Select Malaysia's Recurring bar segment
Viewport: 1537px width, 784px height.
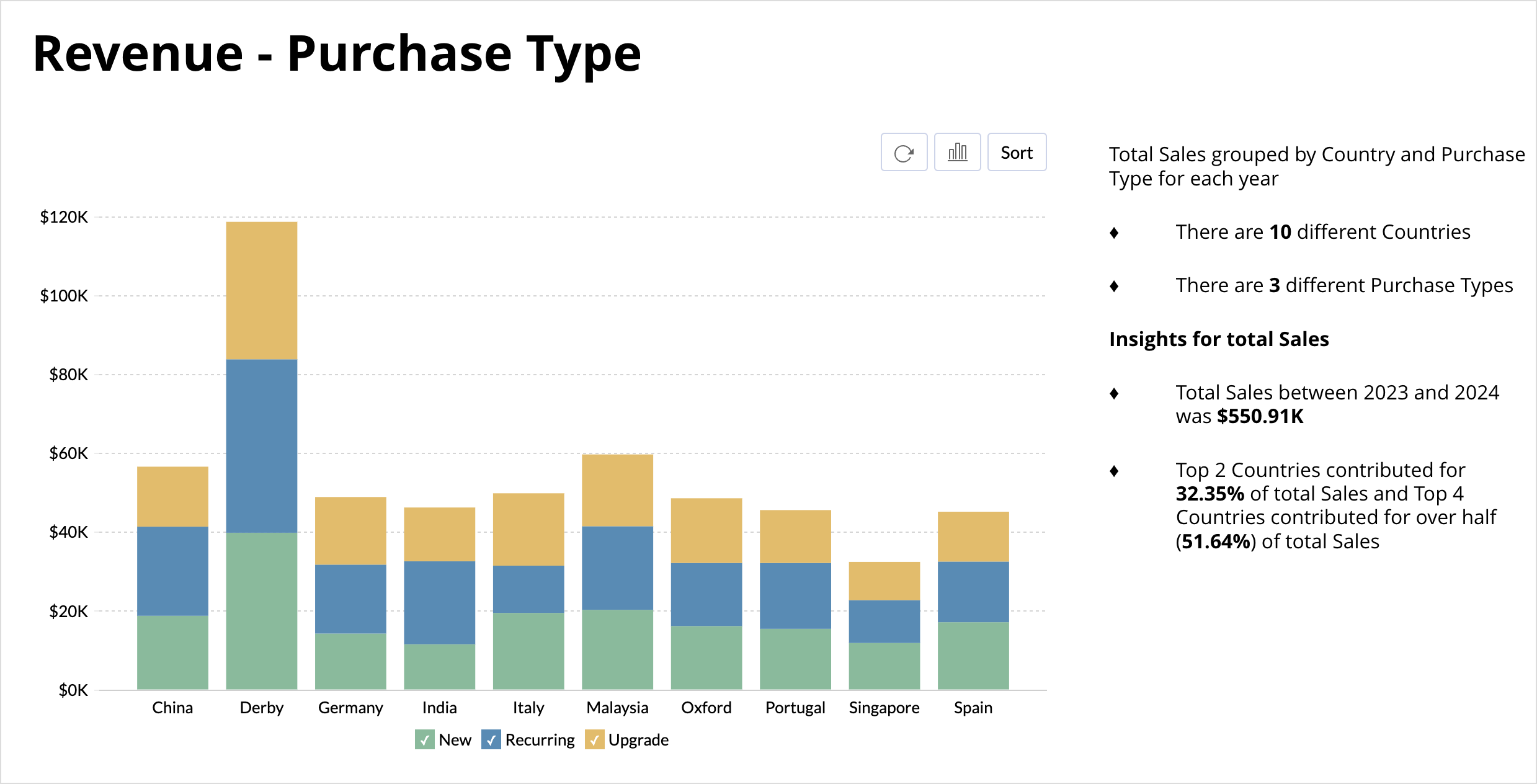[617, 568]
